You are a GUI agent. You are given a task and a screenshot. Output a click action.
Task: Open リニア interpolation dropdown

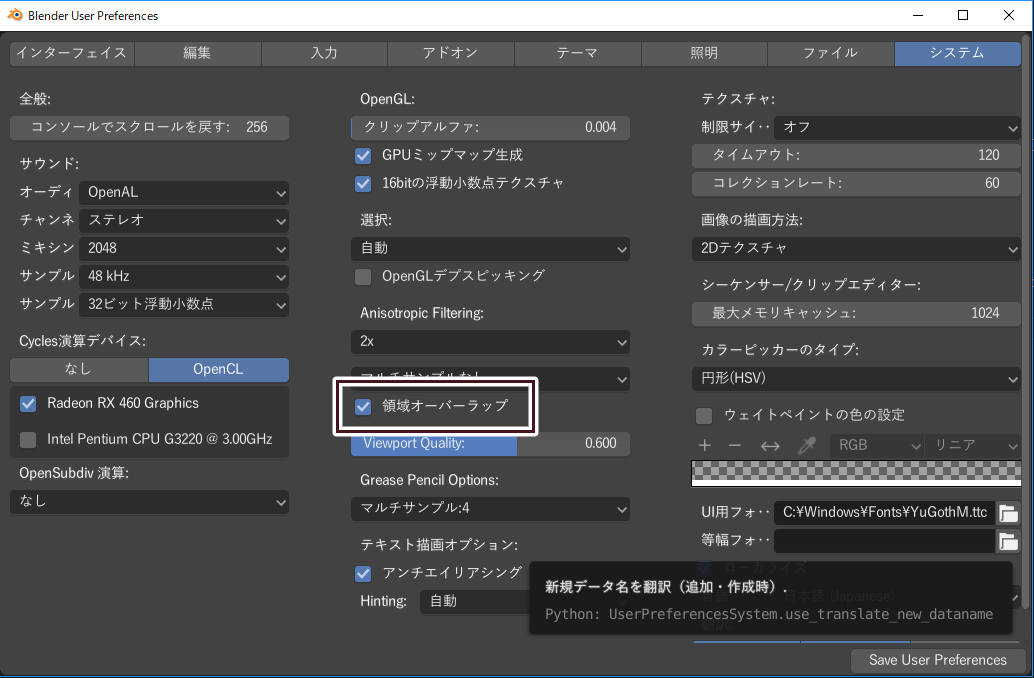pos(972,445)
